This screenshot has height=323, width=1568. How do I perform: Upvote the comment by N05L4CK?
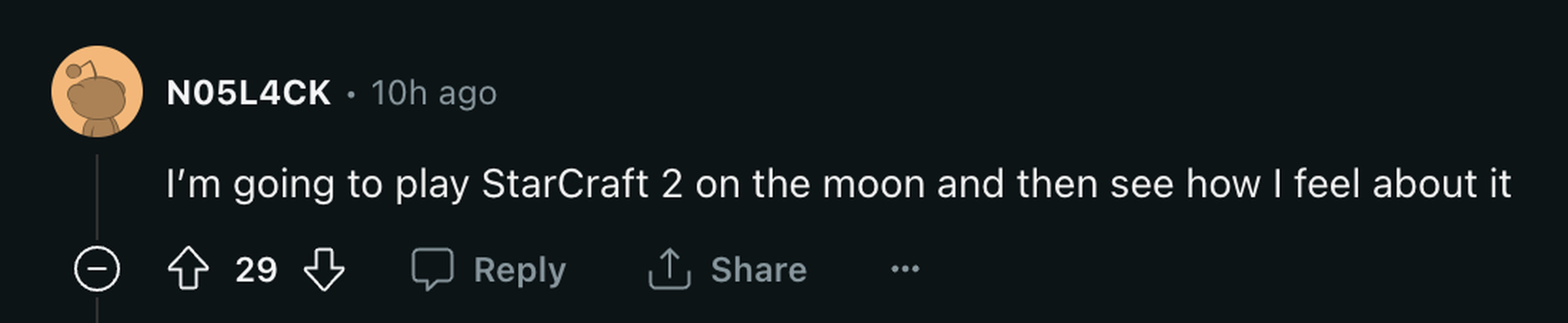(188, 268)
